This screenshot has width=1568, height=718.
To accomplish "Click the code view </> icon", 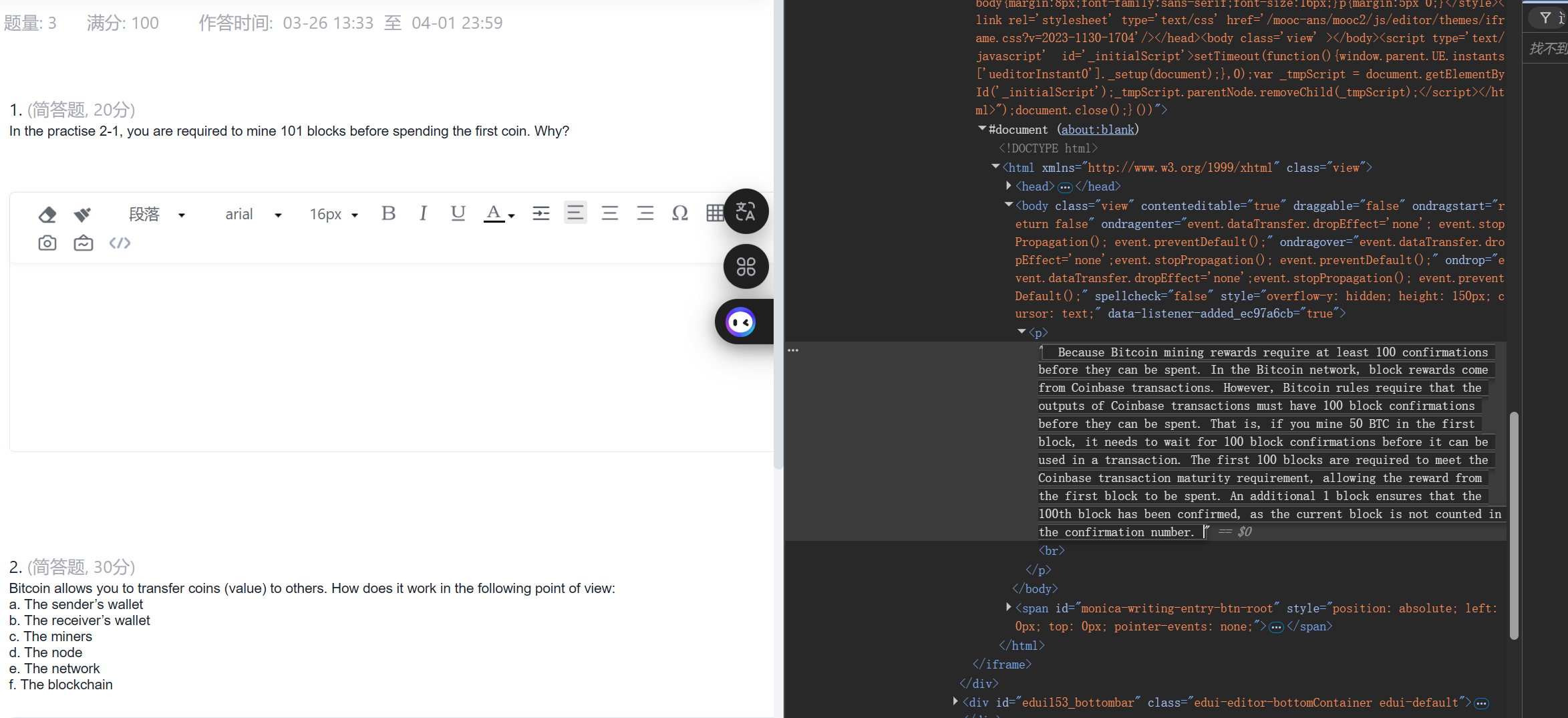I will pyautogui.click(x=120, y=243).
